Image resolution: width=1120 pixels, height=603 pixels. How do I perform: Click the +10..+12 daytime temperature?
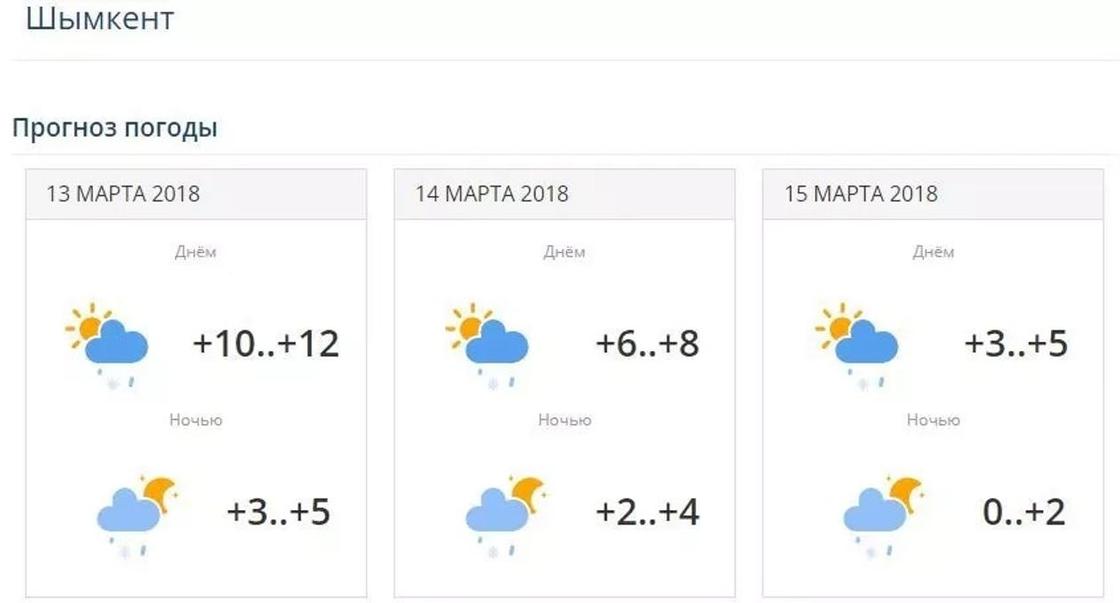click(x=266, y=344)
